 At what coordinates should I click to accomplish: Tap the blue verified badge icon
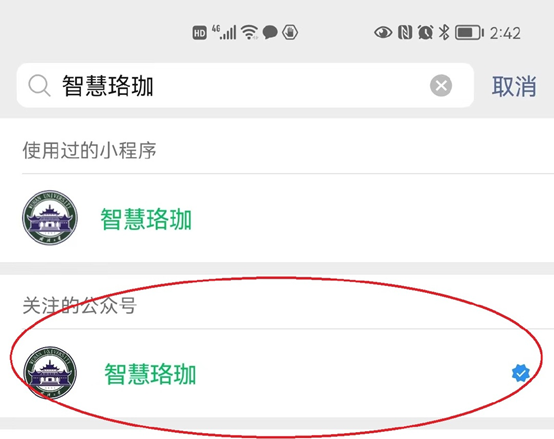521,373
